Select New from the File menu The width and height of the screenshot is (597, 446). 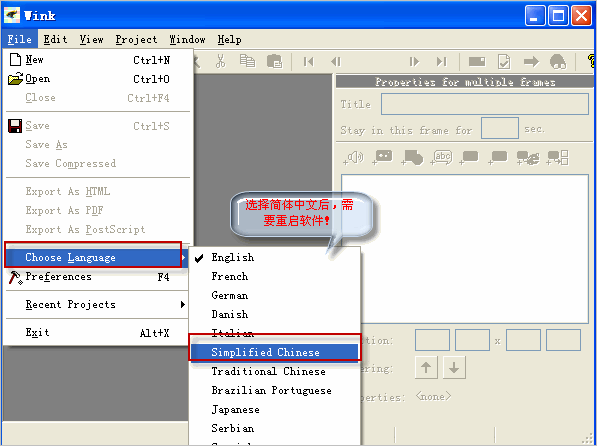coord(97,60)
